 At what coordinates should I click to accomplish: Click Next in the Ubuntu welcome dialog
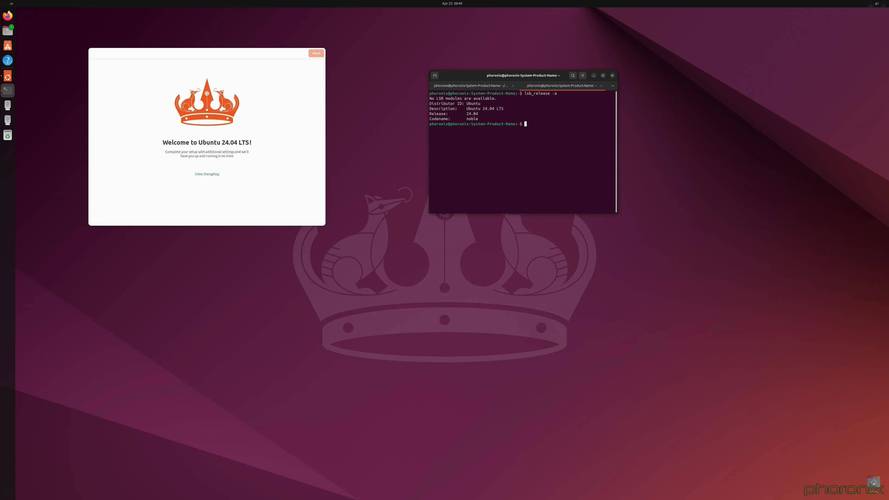pos(316,53)
